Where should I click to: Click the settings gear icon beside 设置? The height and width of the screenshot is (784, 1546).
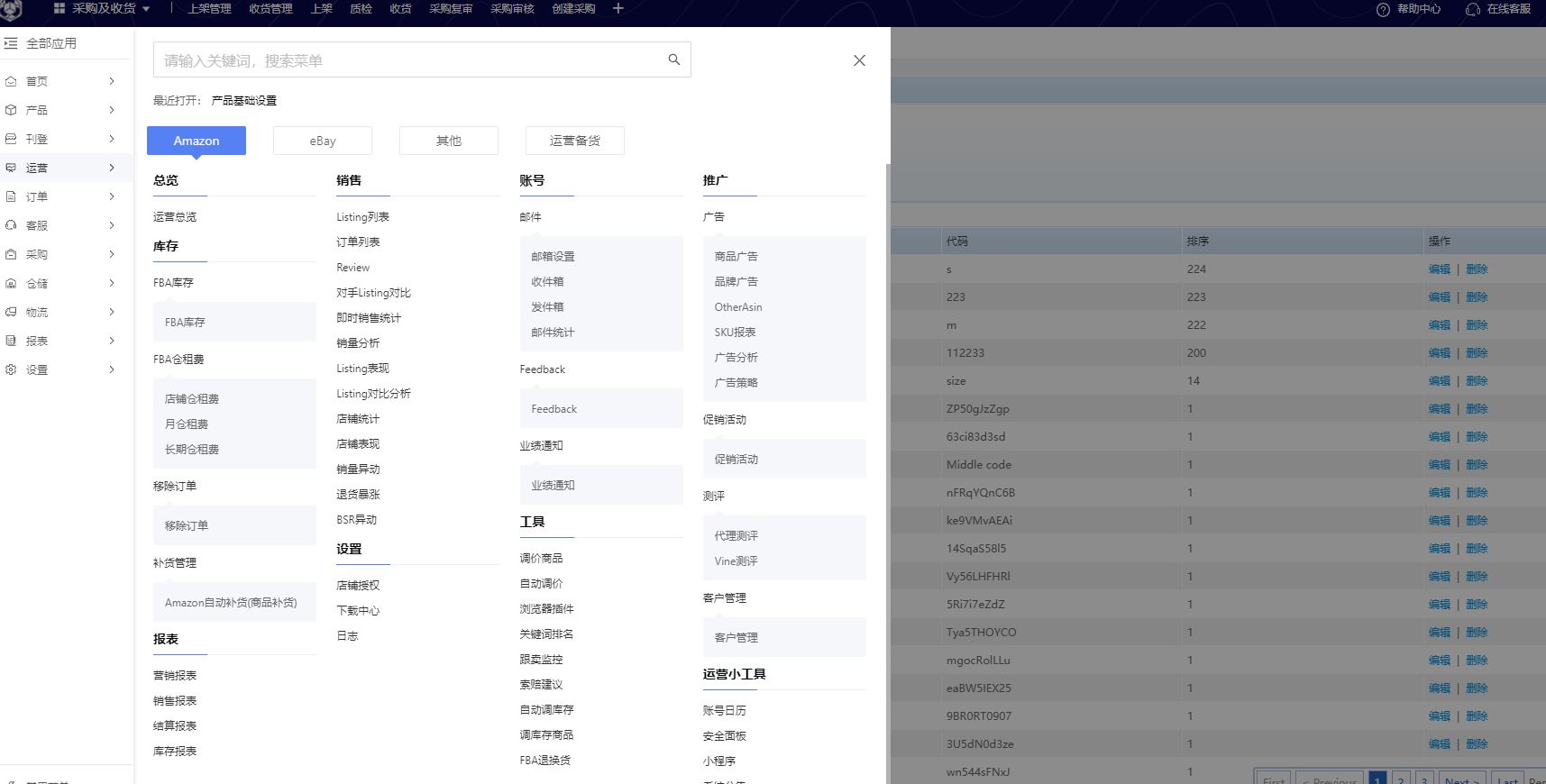[x=11, y=369]
